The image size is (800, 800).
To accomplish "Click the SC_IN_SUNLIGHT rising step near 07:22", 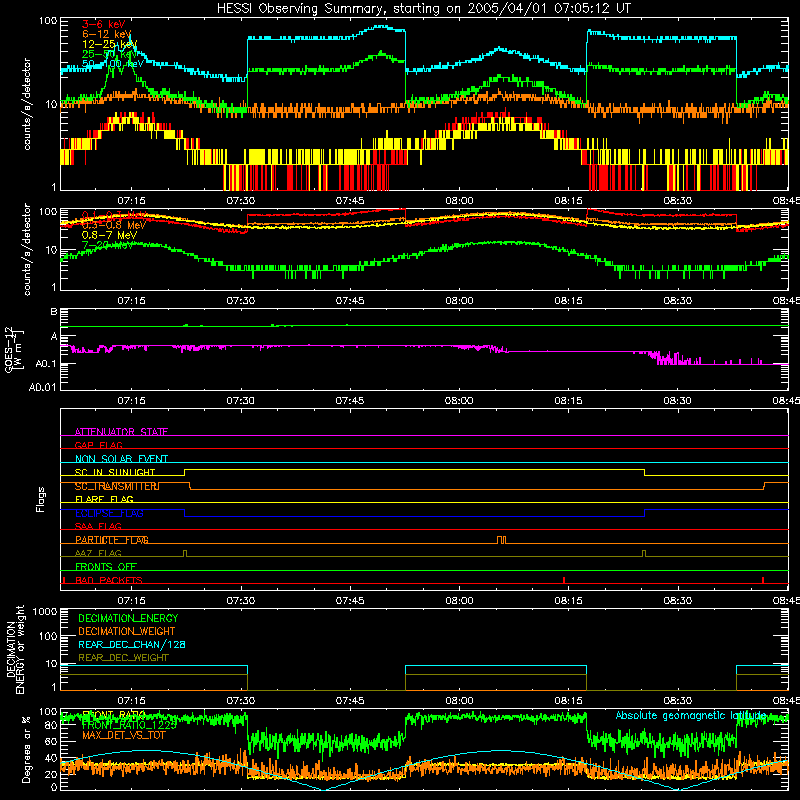I will click(x=184, y=472).
